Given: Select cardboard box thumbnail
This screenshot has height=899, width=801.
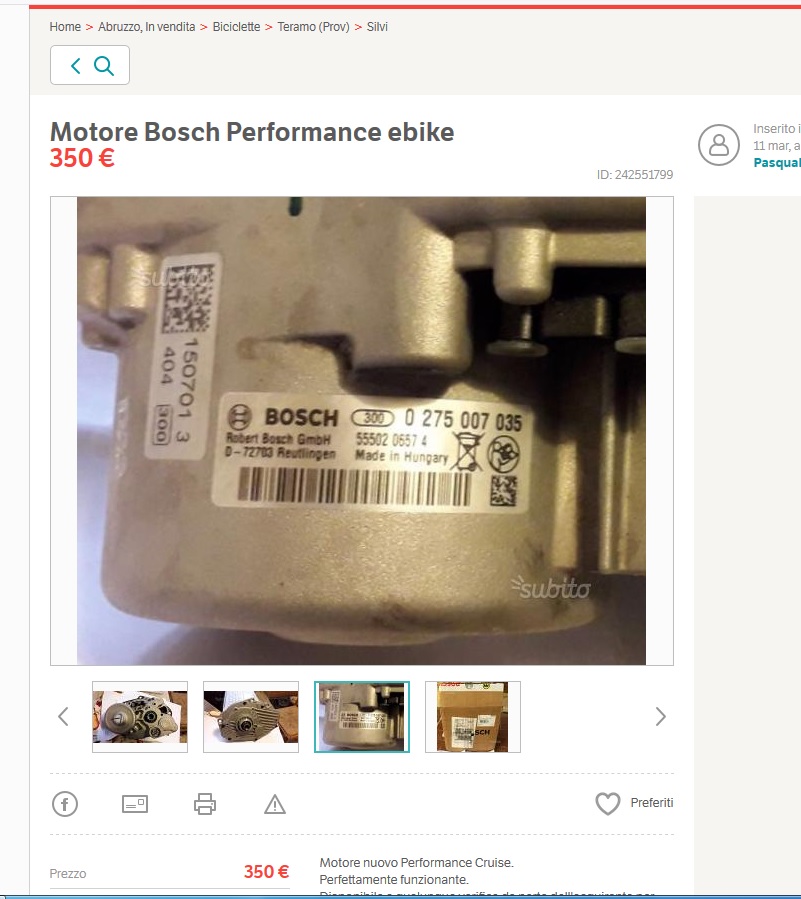Looking at the screenshot, I should [472, 717].
